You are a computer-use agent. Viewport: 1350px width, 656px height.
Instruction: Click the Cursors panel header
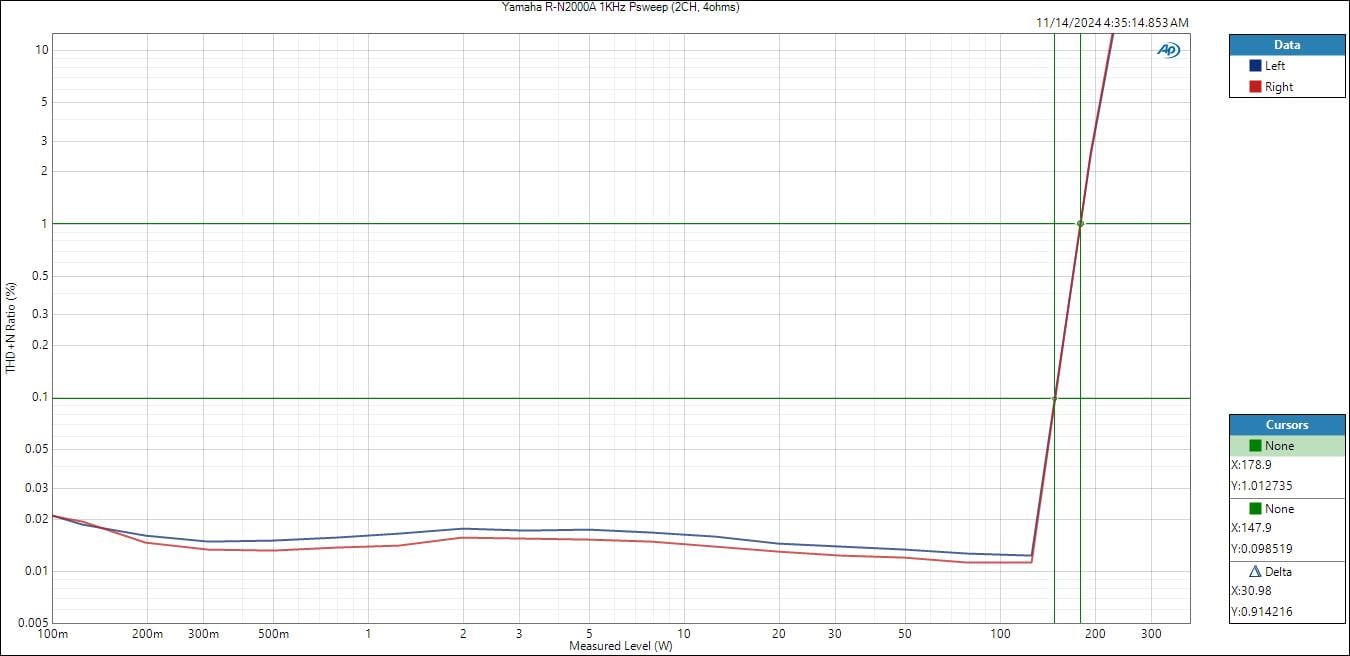tap(1287, 425)
